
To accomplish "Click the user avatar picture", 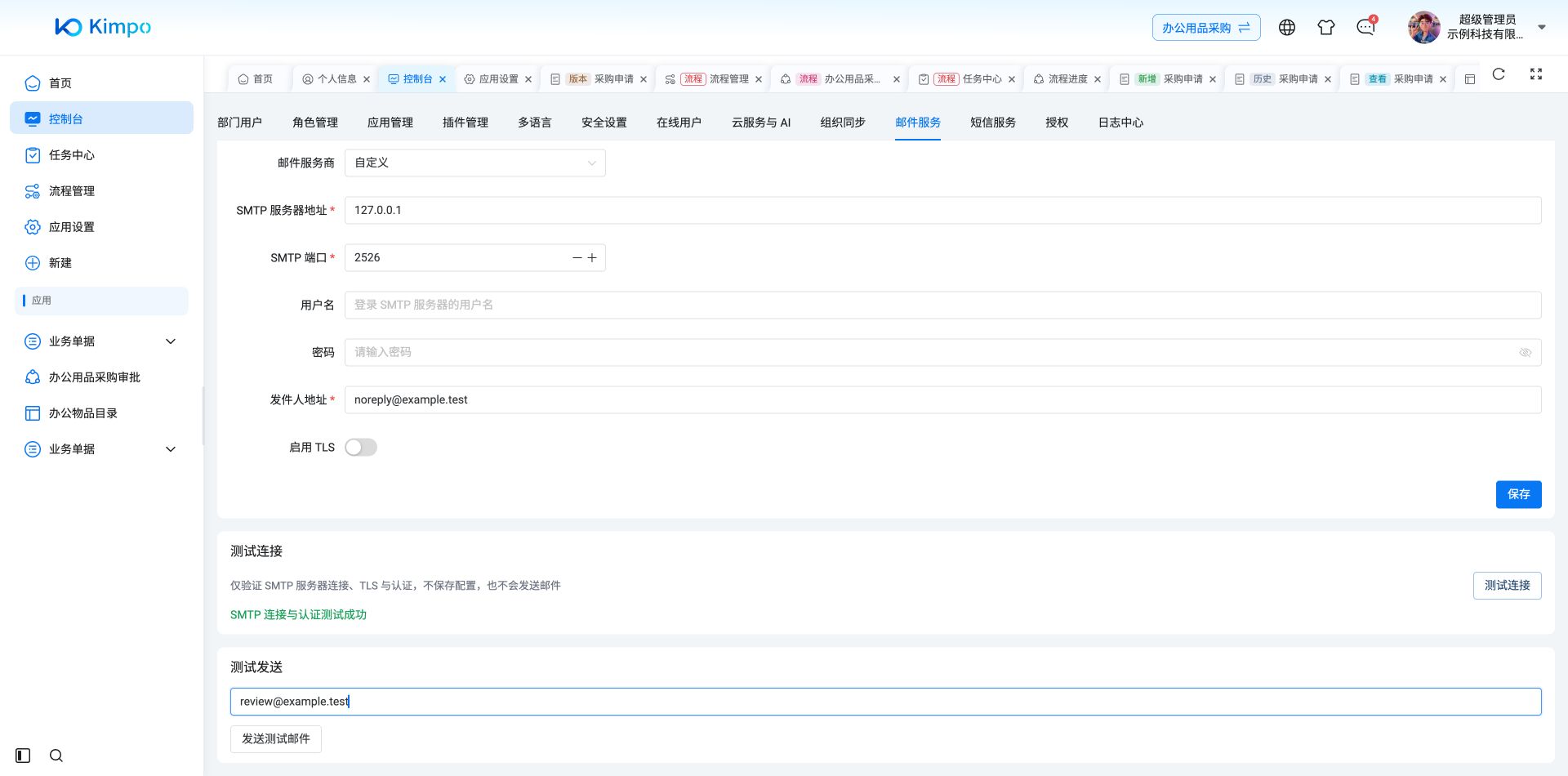I will tap(1424, 28).
